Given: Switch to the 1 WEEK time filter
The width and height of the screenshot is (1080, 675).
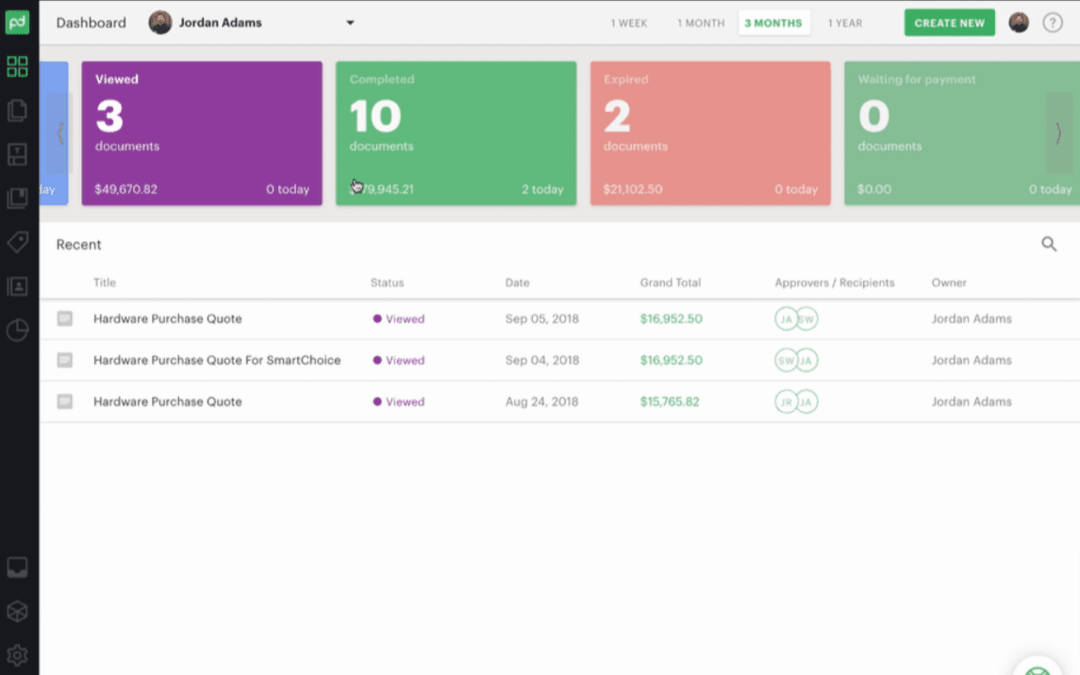Looking at the screenshot, I should [629, 22].
